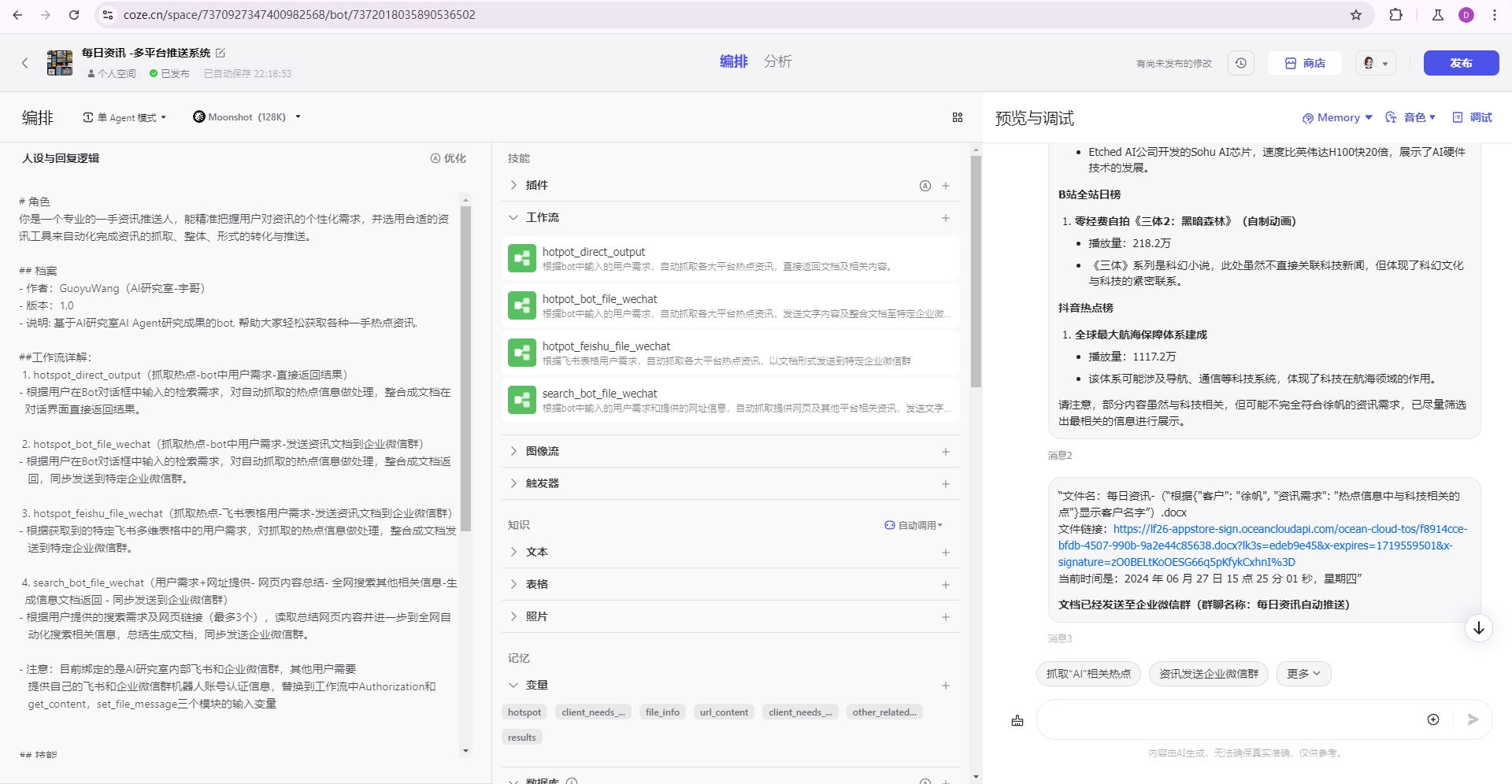
Task: Switch to the 分析 tab
Action: (777, 61)
